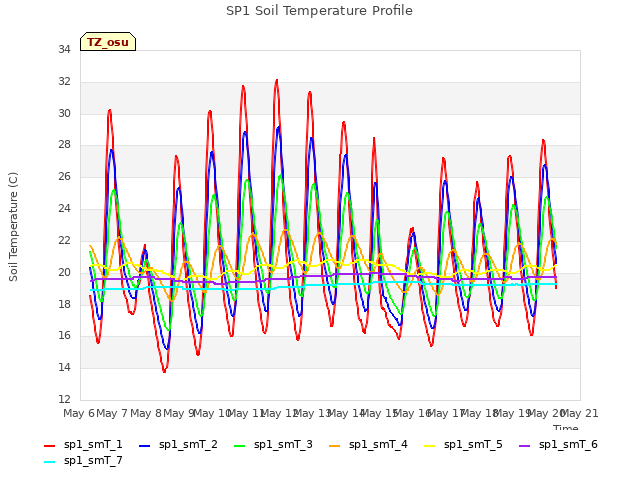The width and height of the screenshot is (640, 480).
Task: Click the May 7 x-axis tick label
Action: click(112, 413)
